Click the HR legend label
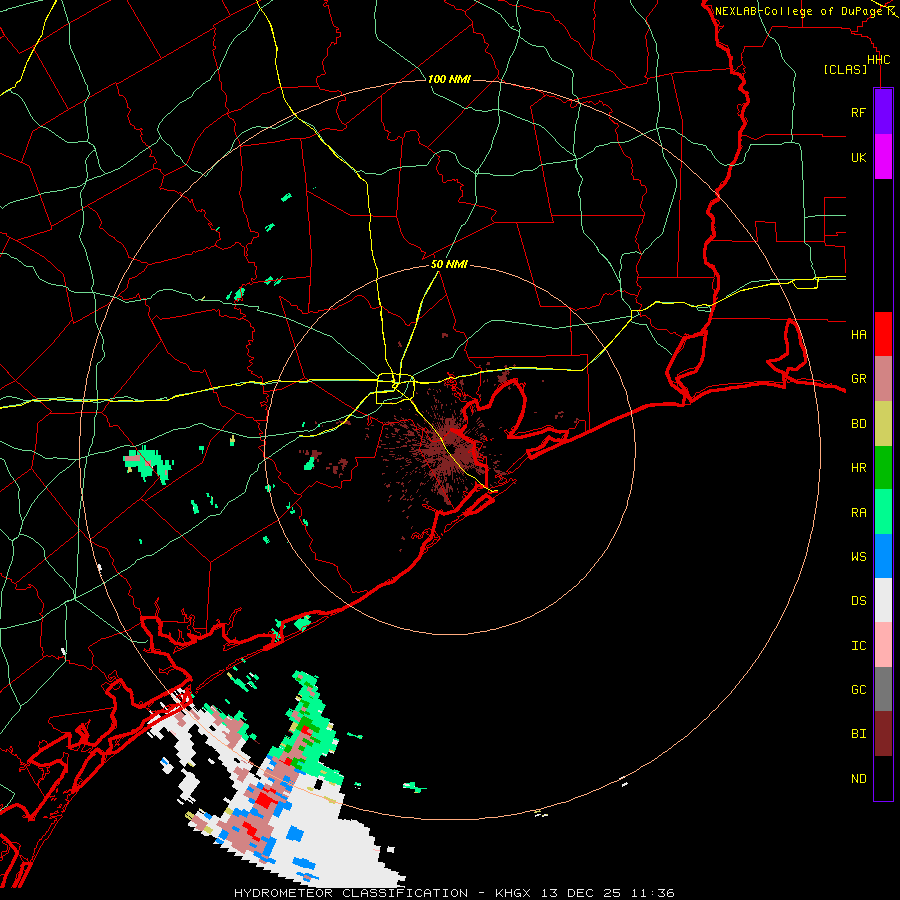900x900 pixels. tap(858, 468)
